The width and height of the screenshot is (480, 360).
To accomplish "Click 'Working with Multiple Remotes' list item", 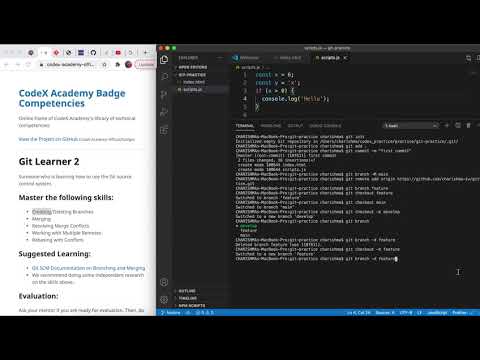I will [x=66, y=233].
